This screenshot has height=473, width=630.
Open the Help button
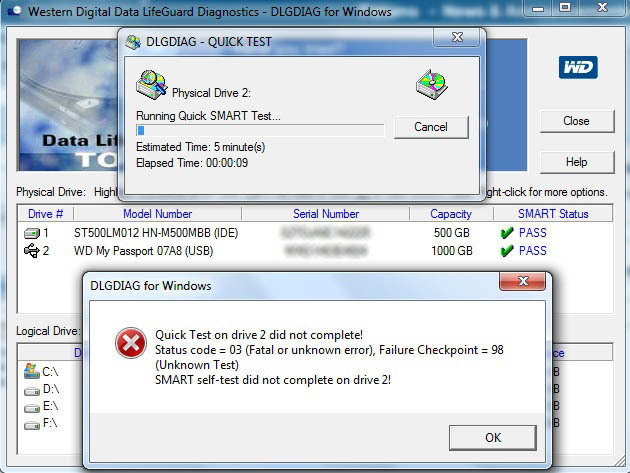click(577, 162)
